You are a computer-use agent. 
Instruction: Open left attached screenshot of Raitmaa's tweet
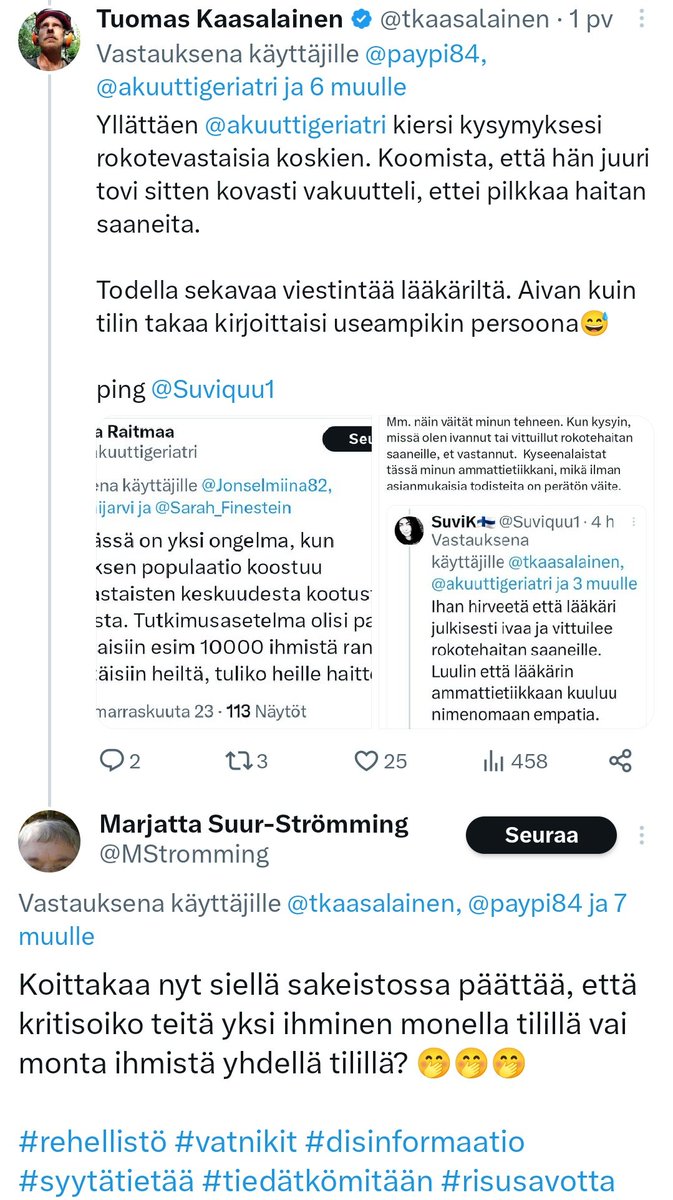[x=234, y=572]
